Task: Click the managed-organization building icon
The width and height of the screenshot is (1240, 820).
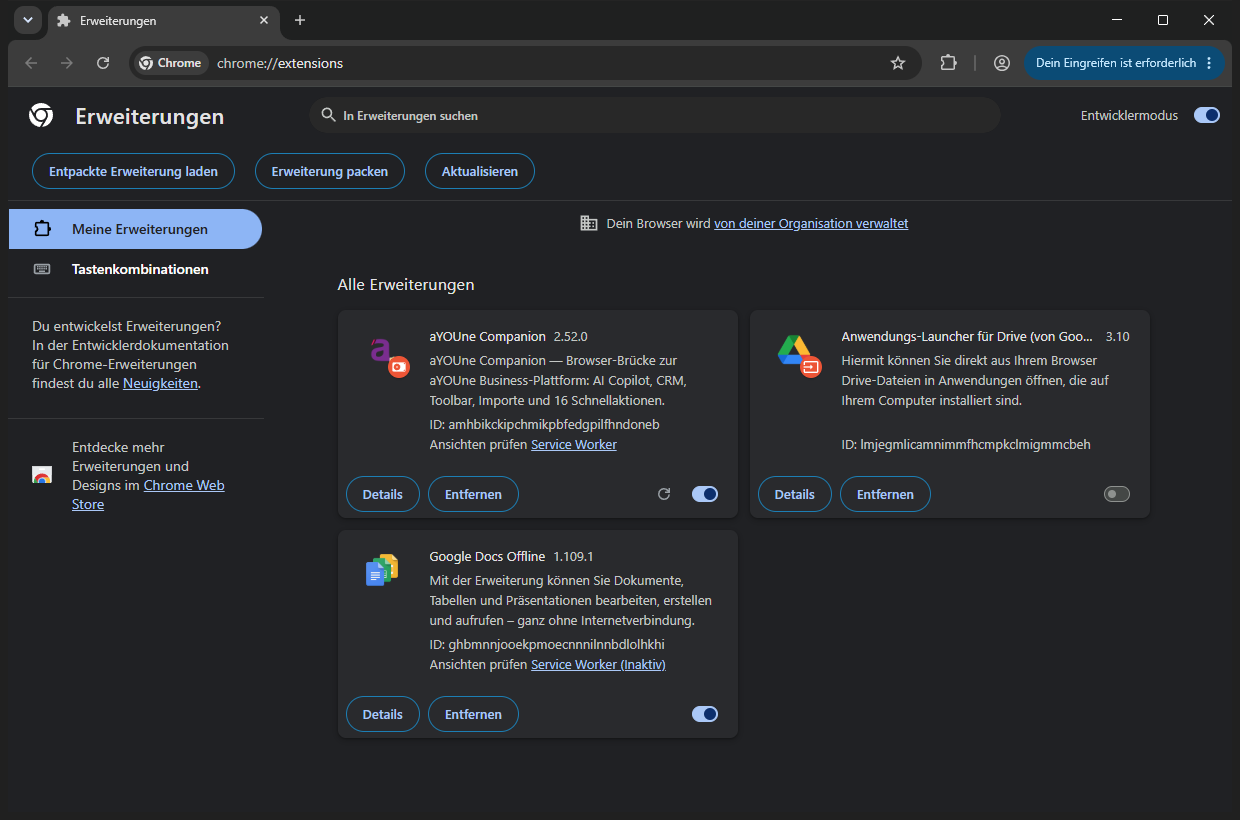Action: tap(589, 223)
